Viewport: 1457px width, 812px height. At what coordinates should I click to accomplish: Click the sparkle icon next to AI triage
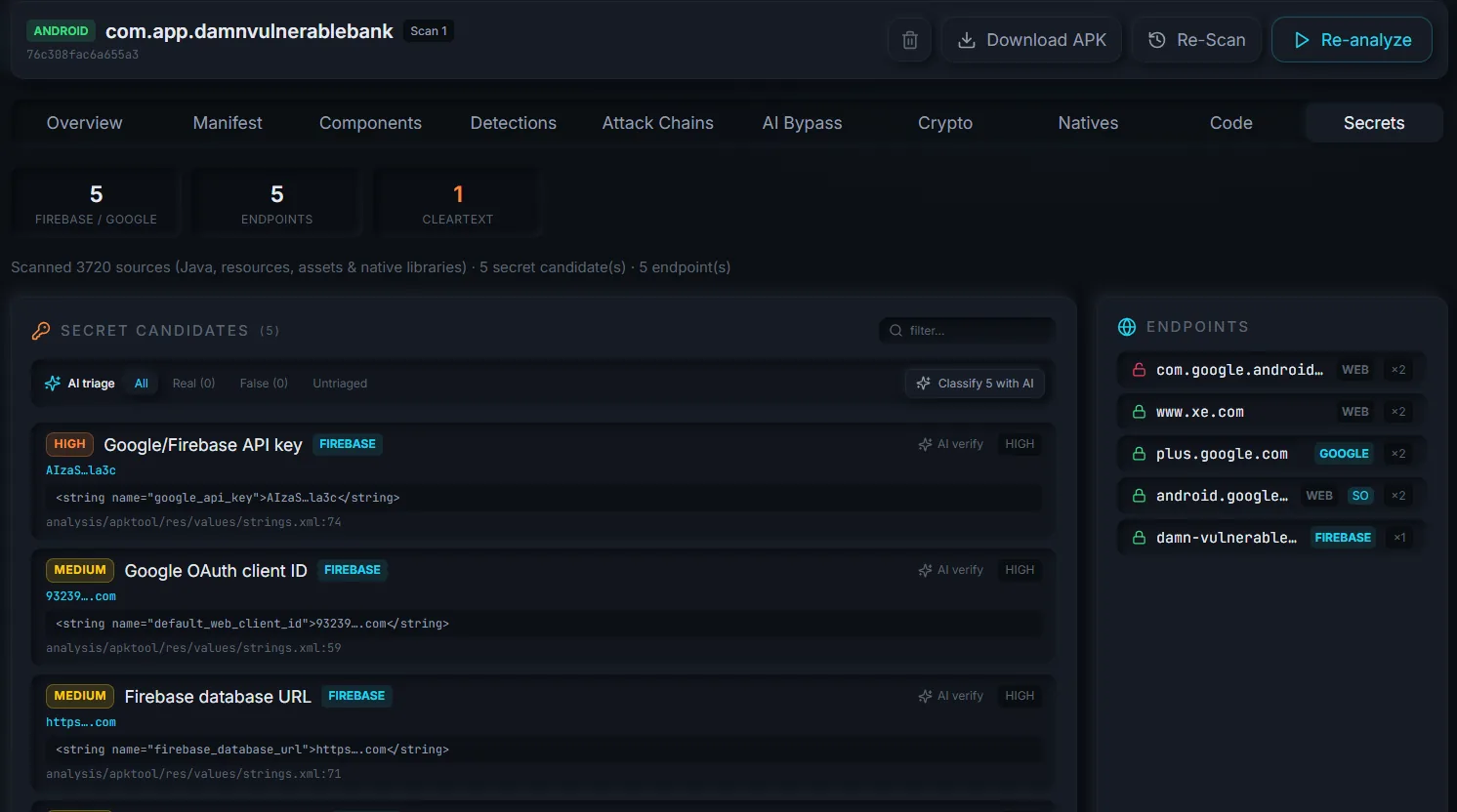[x=53, y=384]
